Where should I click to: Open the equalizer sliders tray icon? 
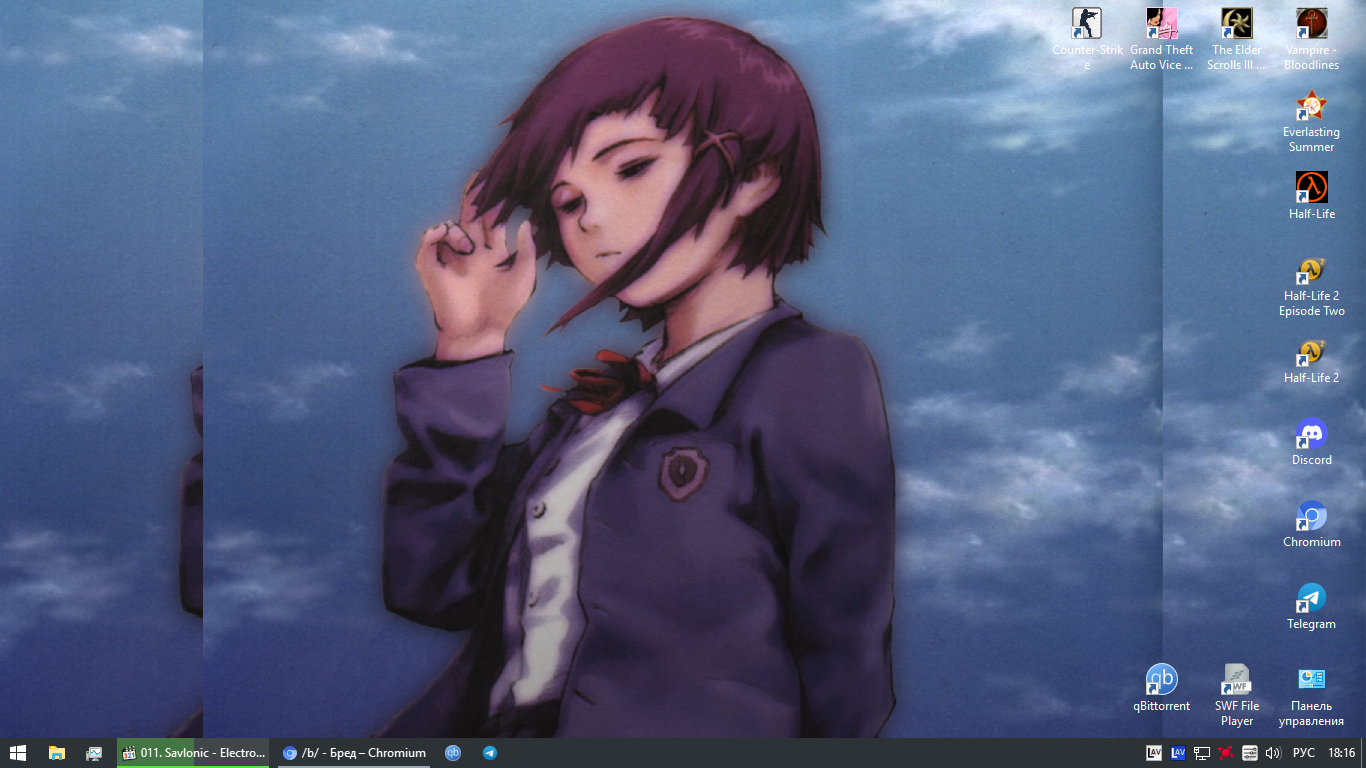click(x=1249, y=753)
